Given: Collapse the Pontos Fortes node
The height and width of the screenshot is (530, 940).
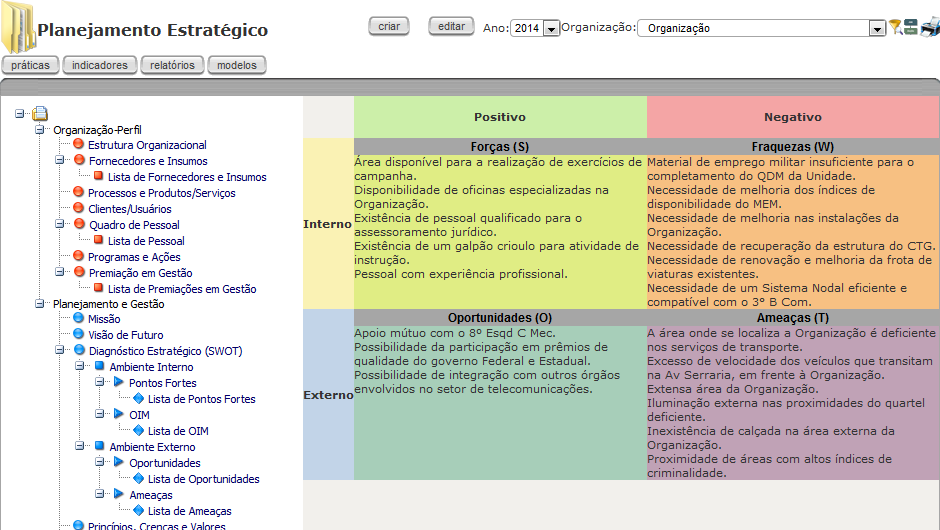Looking at the screenshot, I should 100,382.
